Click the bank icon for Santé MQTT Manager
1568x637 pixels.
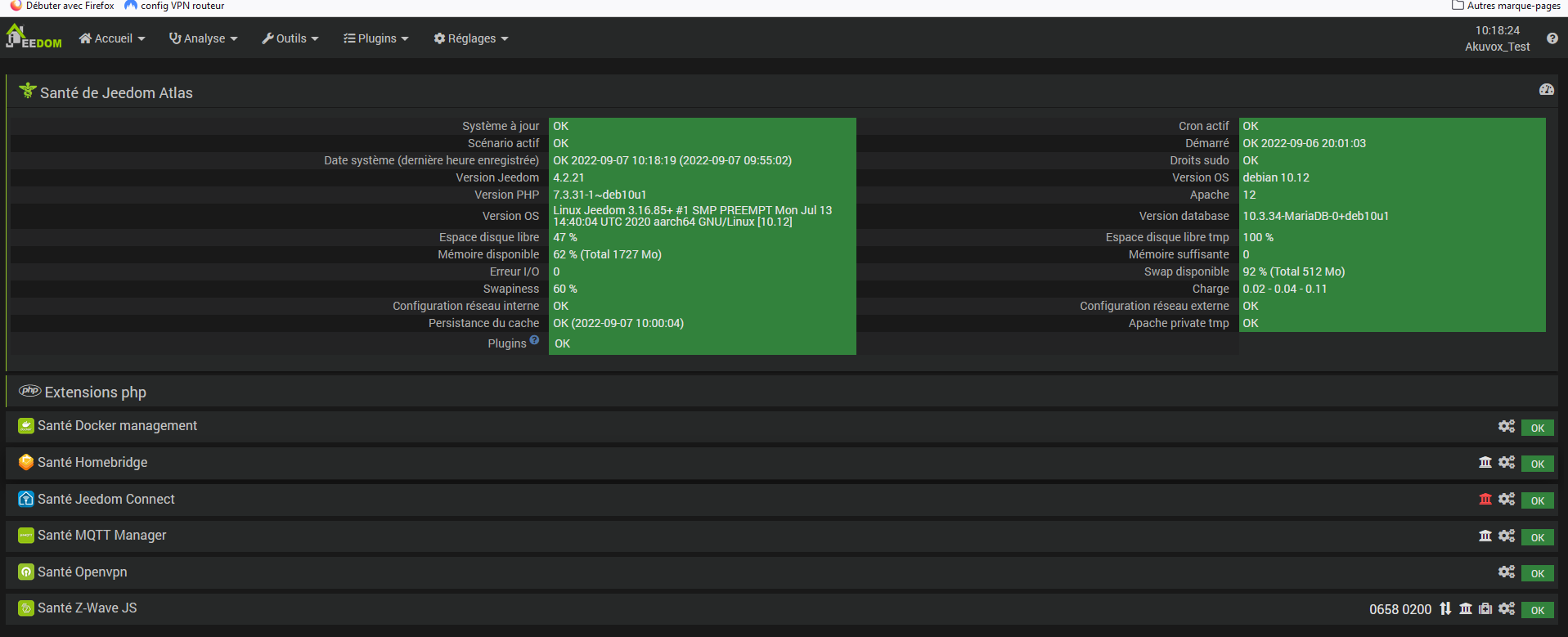tap(1485, 536)
